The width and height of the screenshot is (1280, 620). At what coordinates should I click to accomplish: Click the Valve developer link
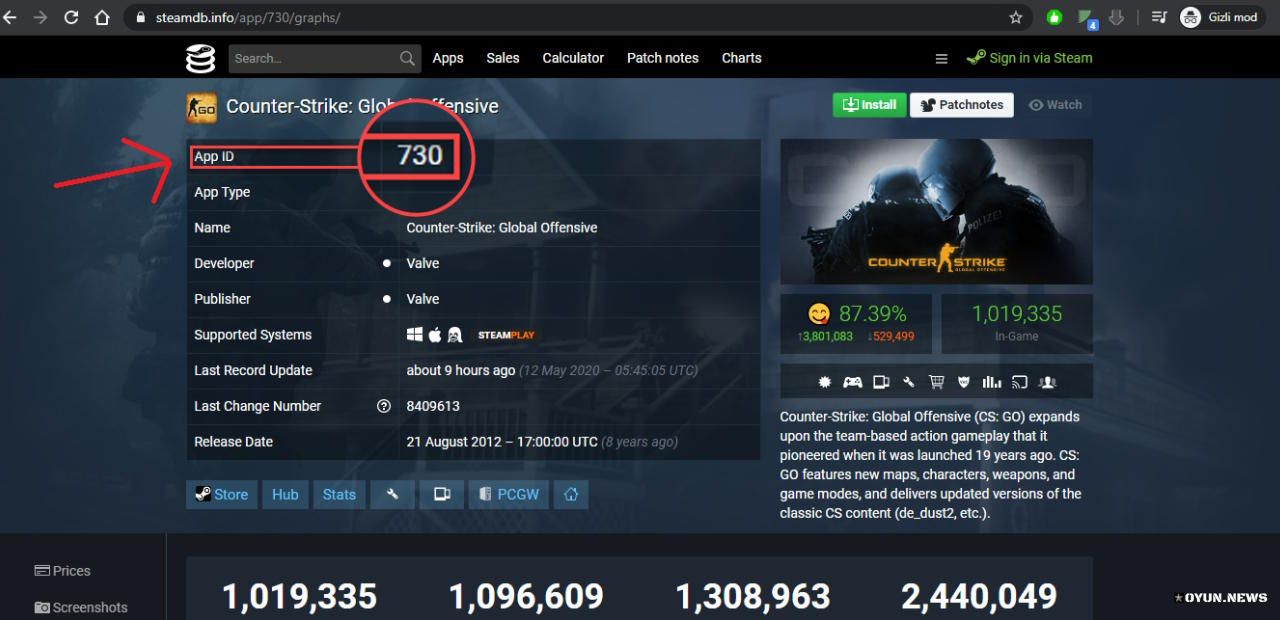pyautogui.click(x=423, y=263)
